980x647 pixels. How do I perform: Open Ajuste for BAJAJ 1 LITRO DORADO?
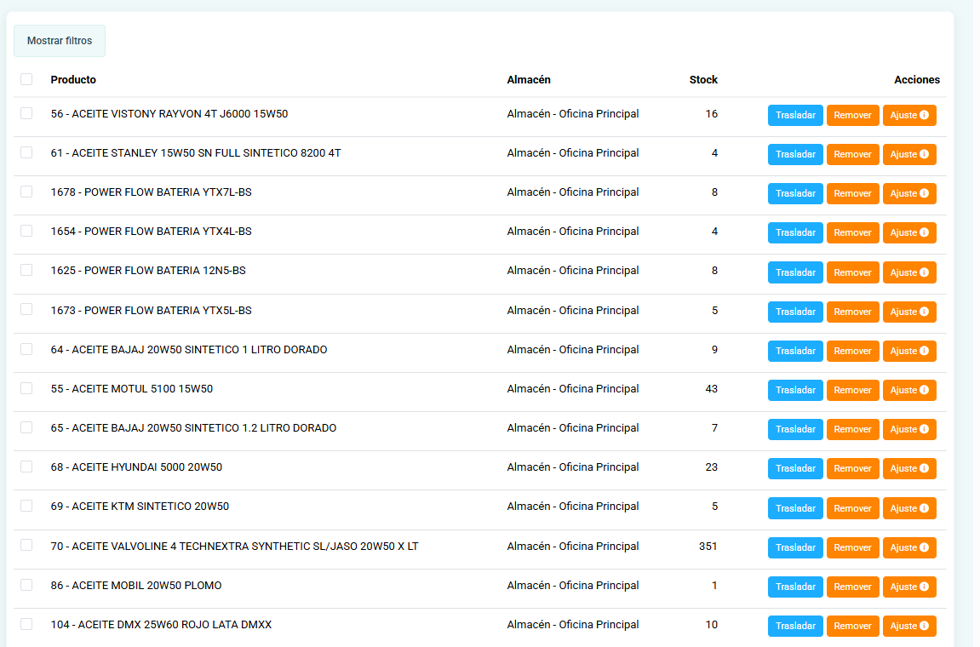[x=909, y=351]
